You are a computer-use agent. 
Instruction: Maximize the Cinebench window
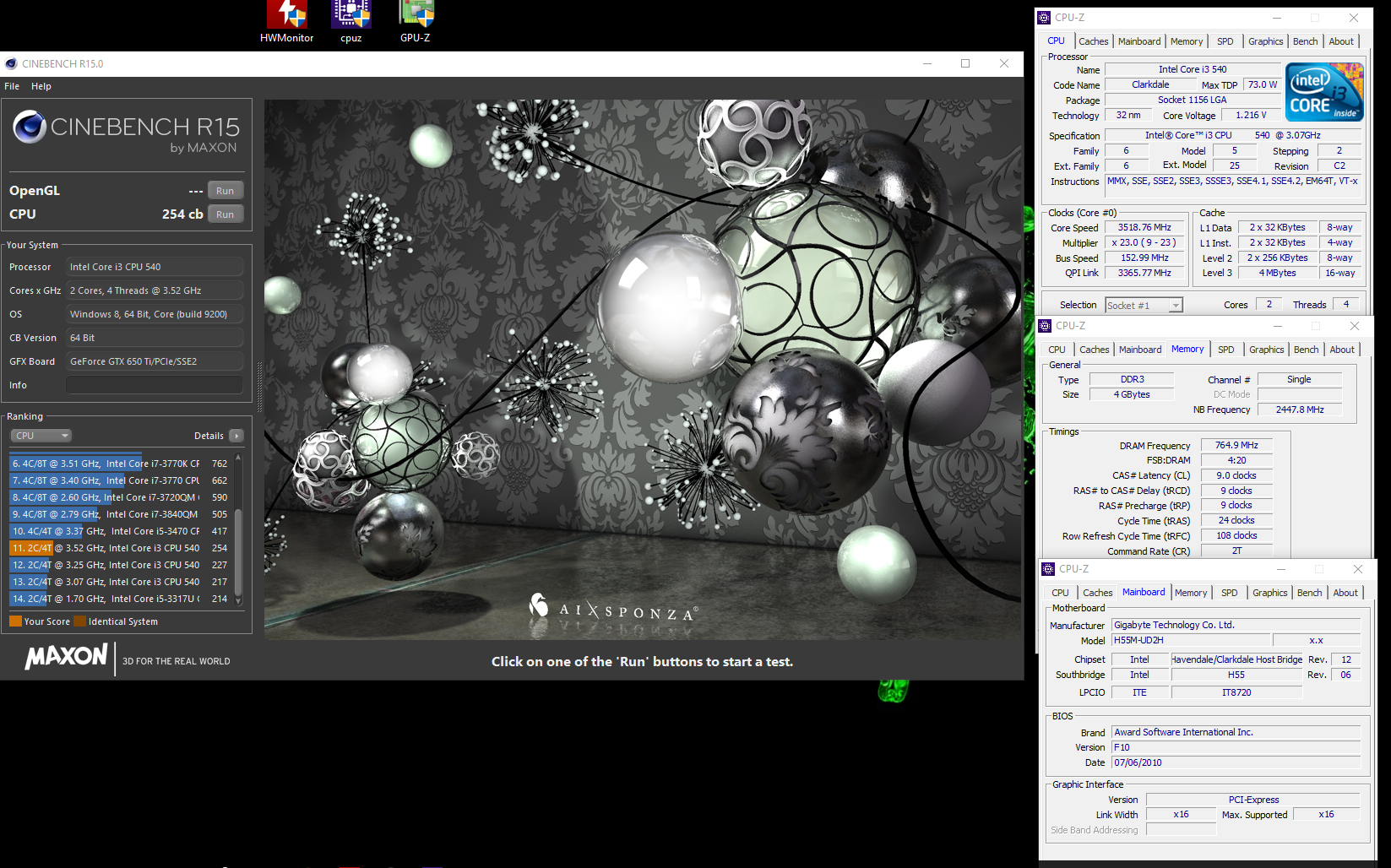coord(965,63)
